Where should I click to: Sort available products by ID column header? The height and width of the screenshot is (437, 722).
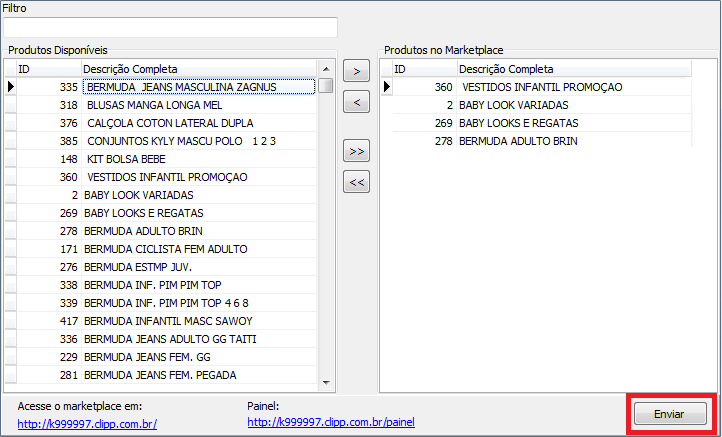[x=45, y=69]
